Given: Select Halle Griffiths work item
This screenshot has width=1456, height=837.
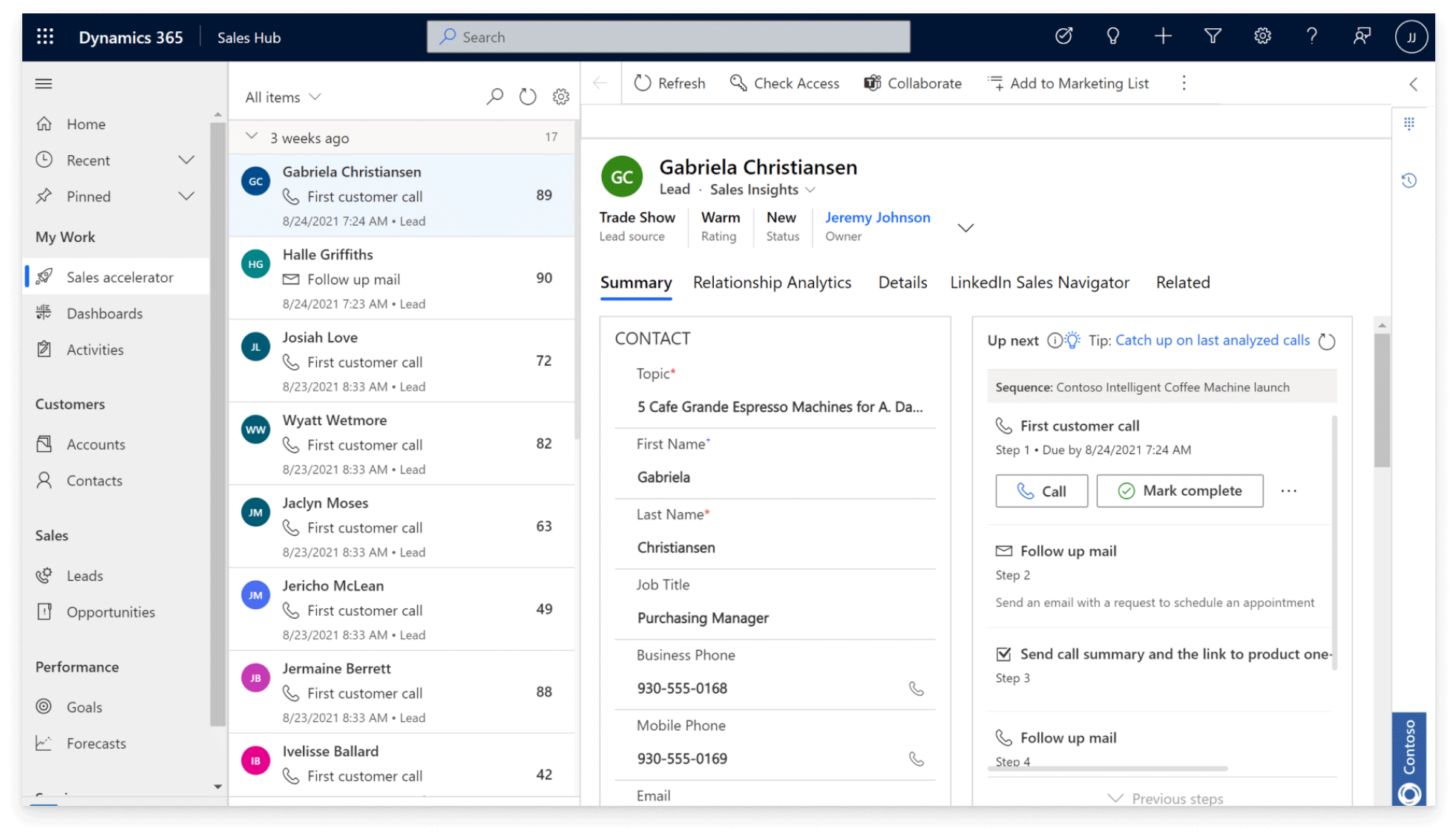Looking at the screenshot, I should (x=401, y=278).
